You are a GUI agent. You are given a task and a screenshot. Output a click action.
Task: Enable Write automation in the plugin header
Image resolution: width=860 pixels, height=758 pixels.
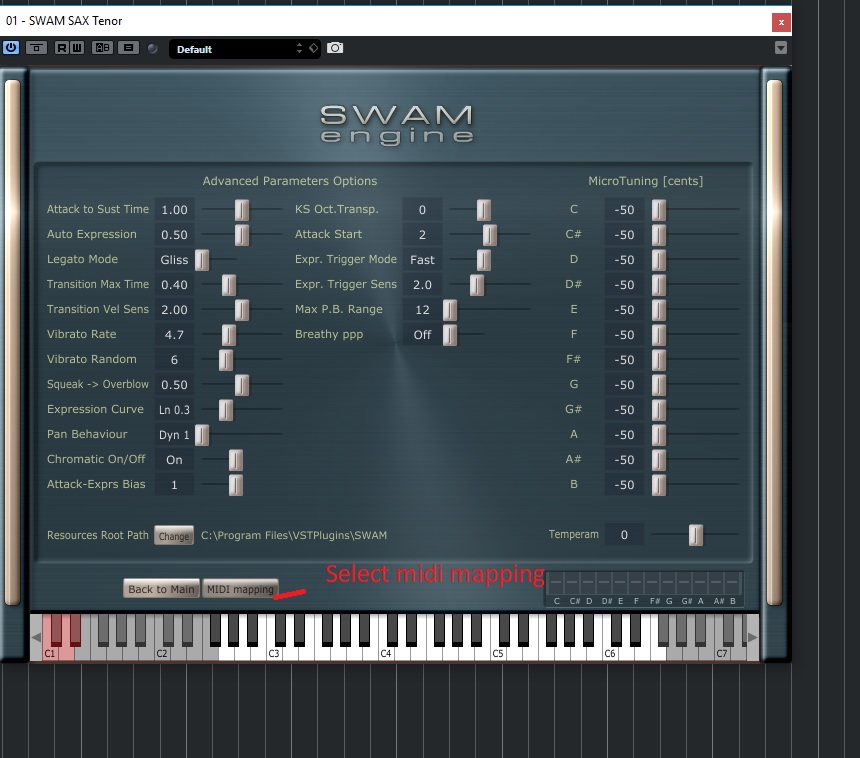pyautogui.click(x=78, y=47)
